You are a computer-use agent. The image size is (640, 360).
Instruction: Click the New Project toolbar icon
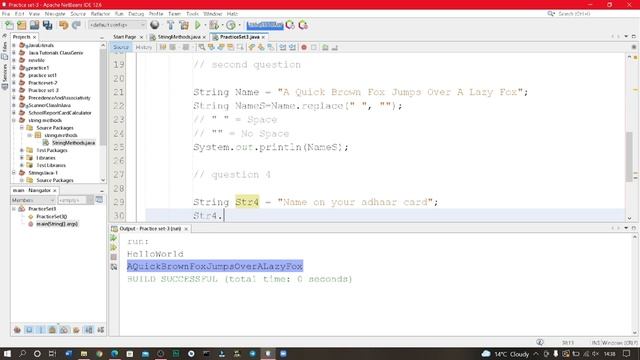point(21,25)
